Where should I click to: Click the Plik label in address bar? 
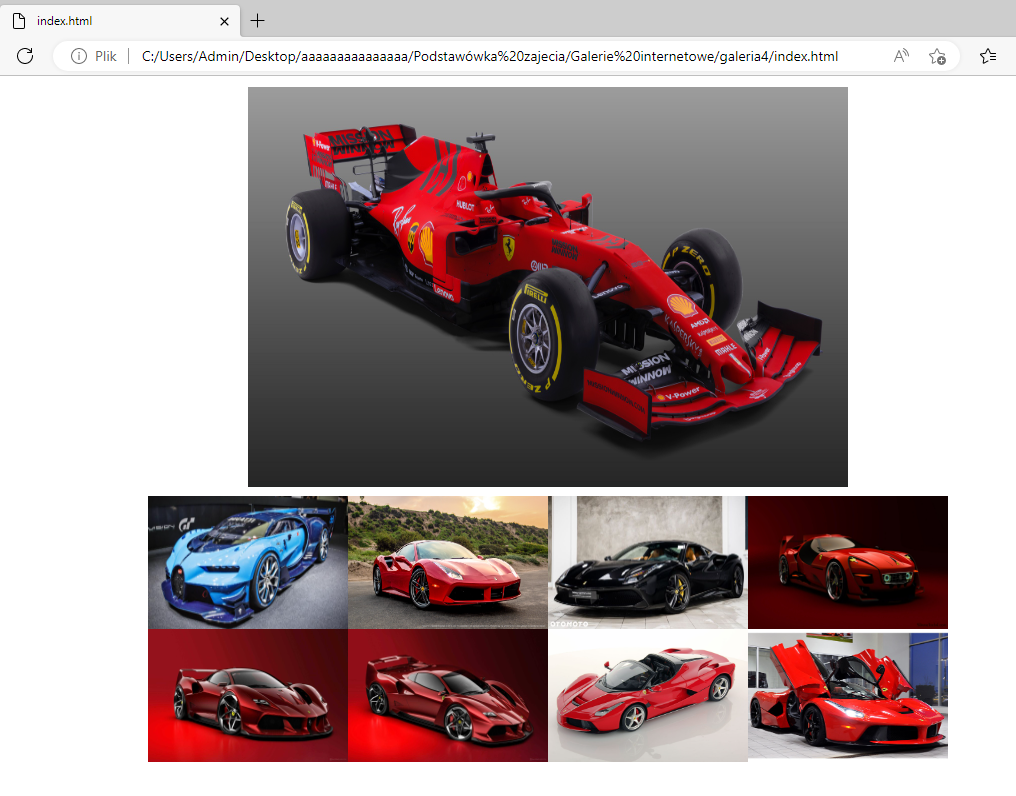point(106,56)
